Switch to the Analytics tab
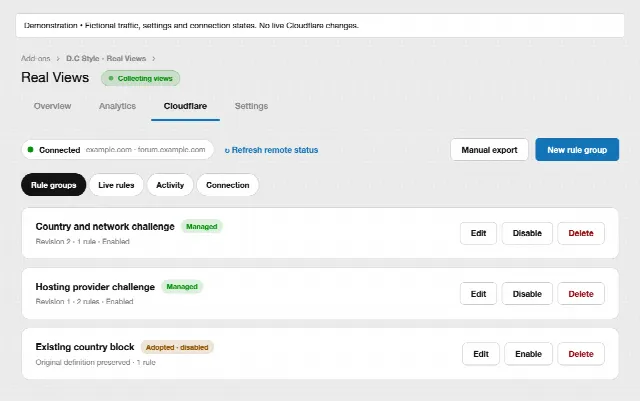The width and height of the screenshot is (640, 401). (x=117, y=106)
